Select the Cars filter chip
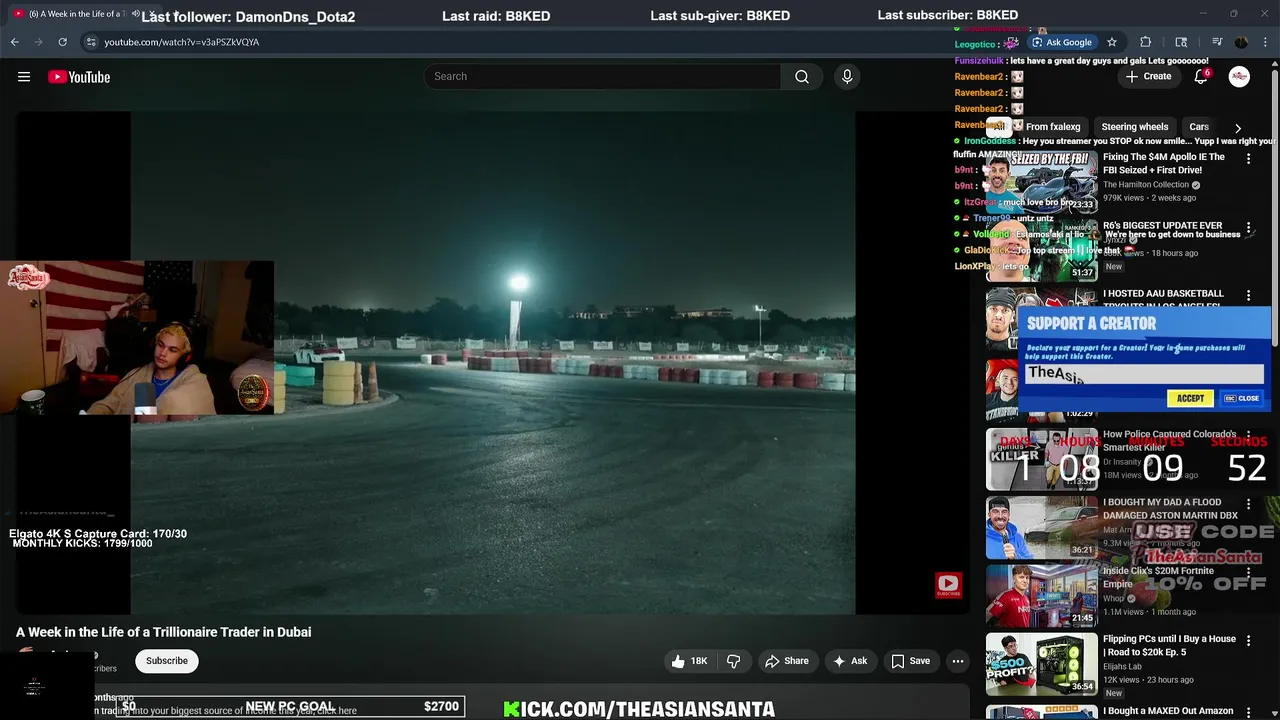Screen dimensions: 1280x720 [x=1199, y=127]
